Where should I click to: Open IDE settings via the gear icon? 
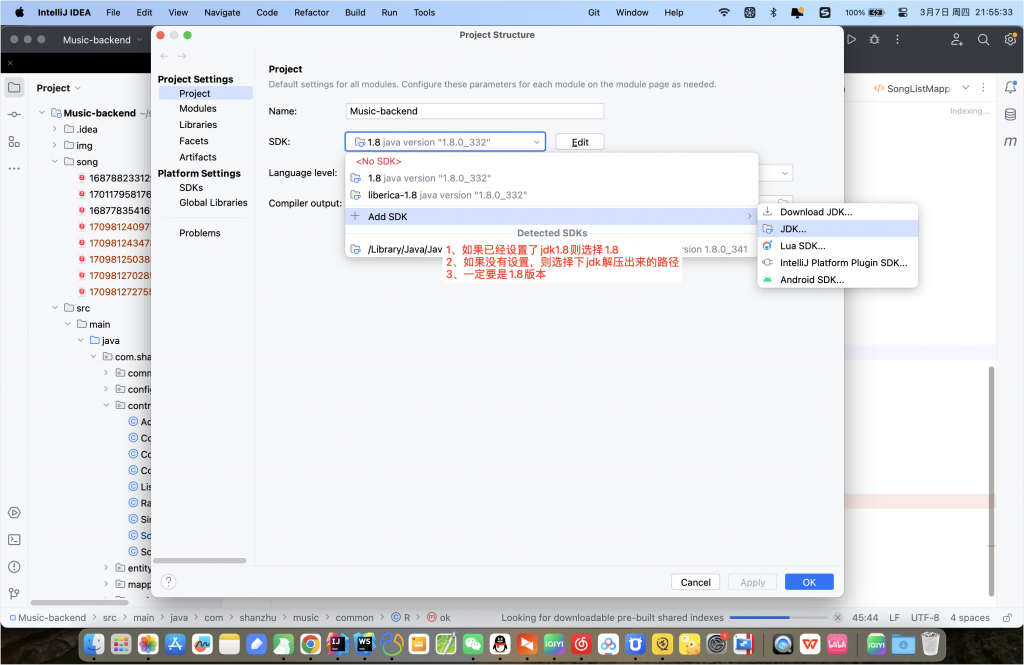click(1009, 39)
